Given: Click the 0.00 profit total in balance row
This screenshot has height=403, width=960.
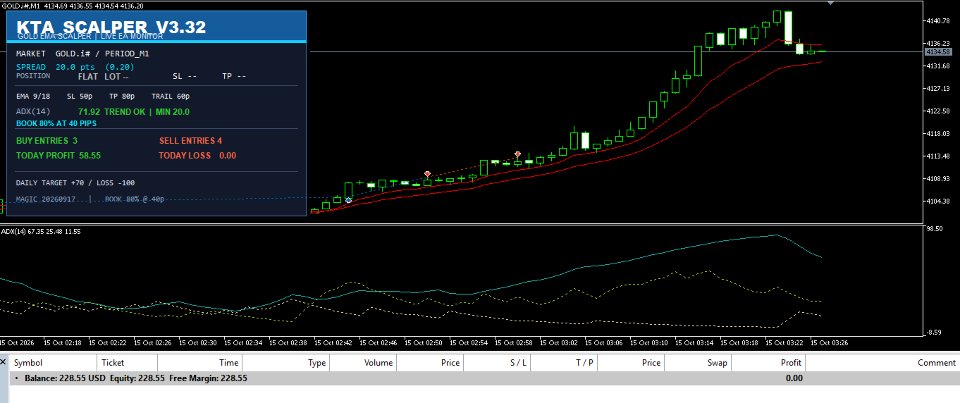Looking at the screenshot, I should point(793,378).
